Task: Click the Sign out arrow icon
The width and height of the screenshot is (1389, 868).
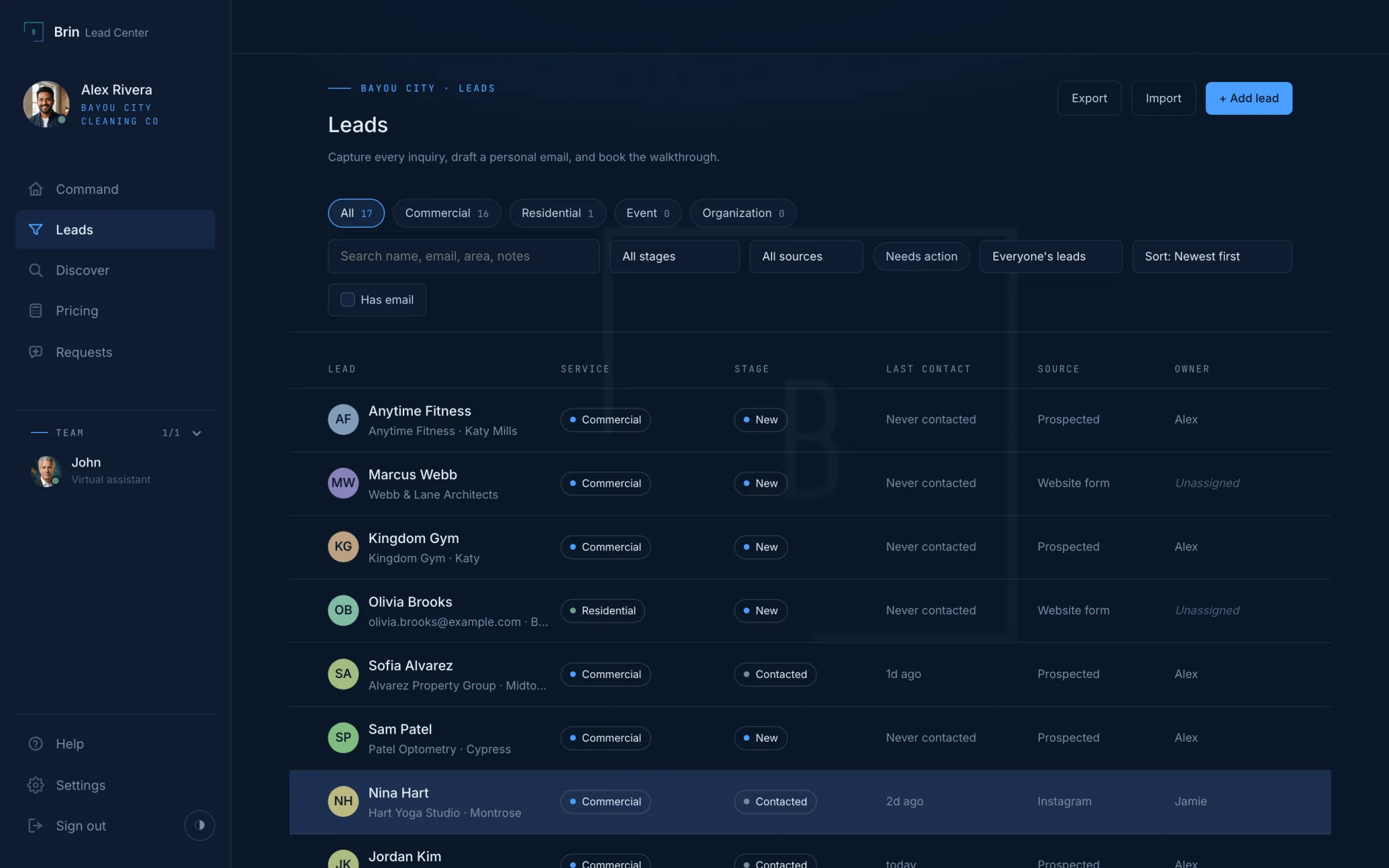Action: (x=36, y=826)
